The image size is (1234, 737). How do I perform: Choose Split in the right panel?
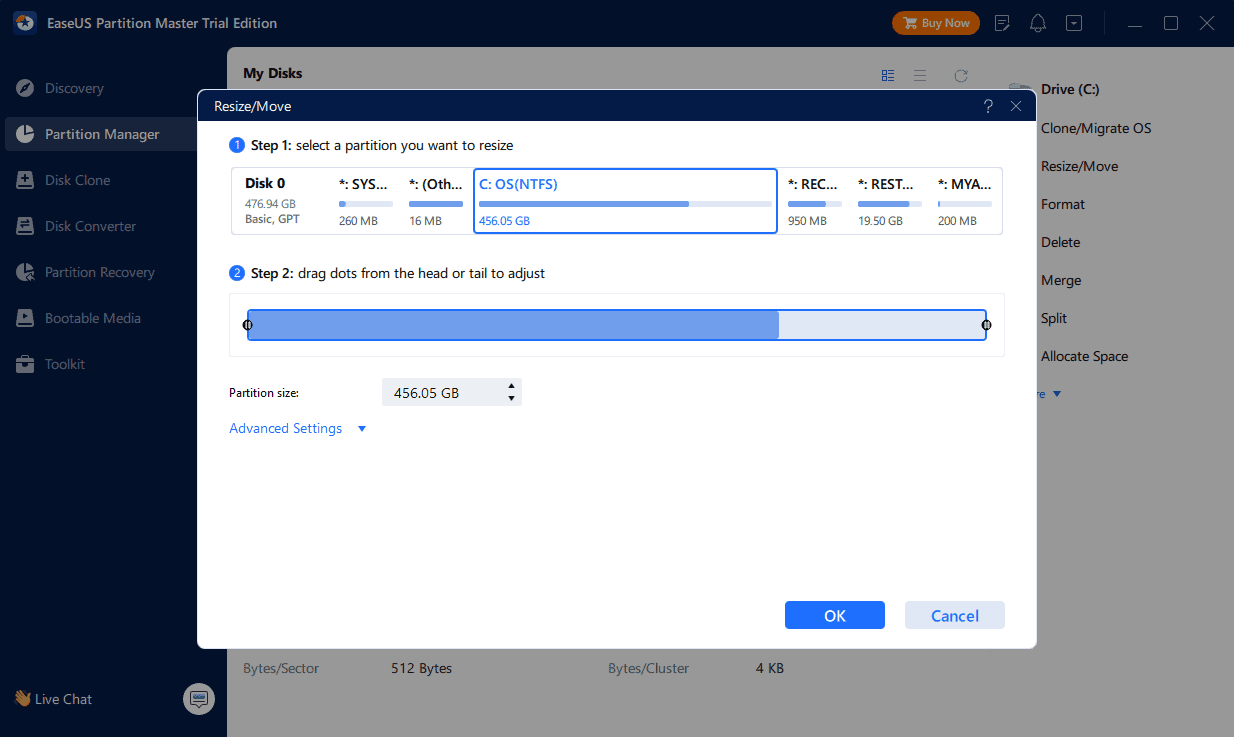click(1054, 318)
